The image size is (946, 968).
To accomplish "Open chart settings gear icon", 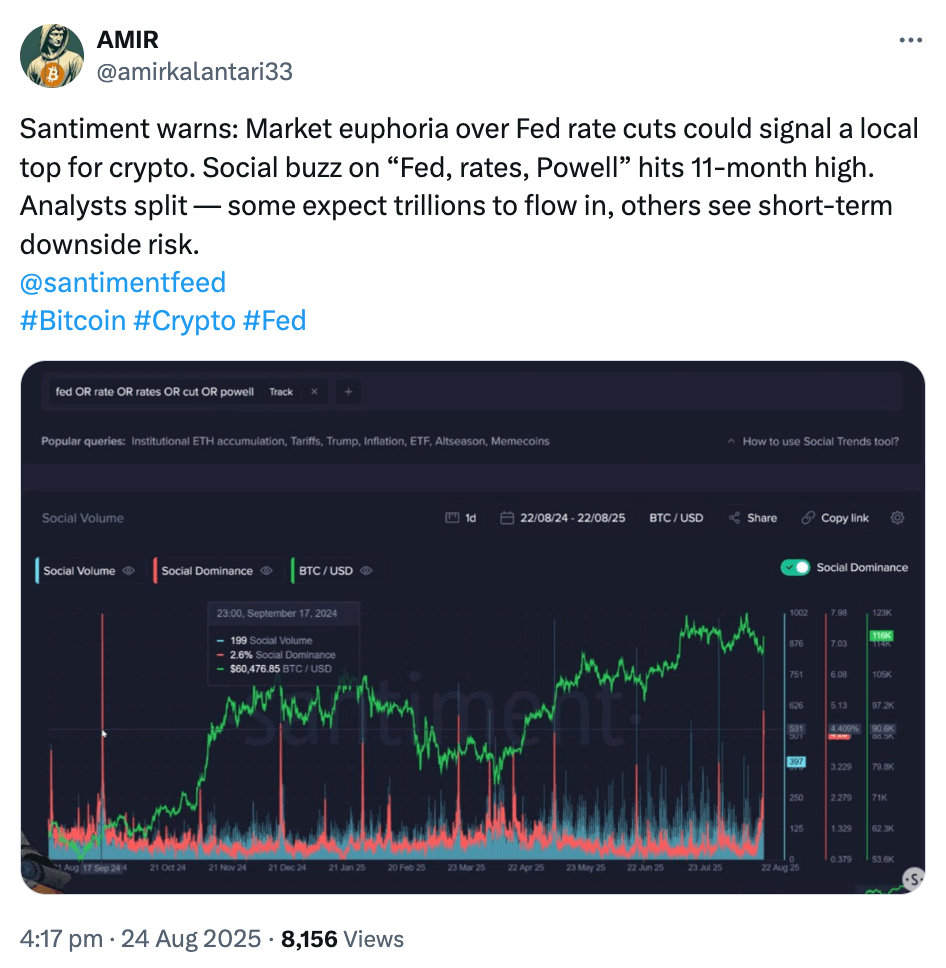I will pos(897,518).
